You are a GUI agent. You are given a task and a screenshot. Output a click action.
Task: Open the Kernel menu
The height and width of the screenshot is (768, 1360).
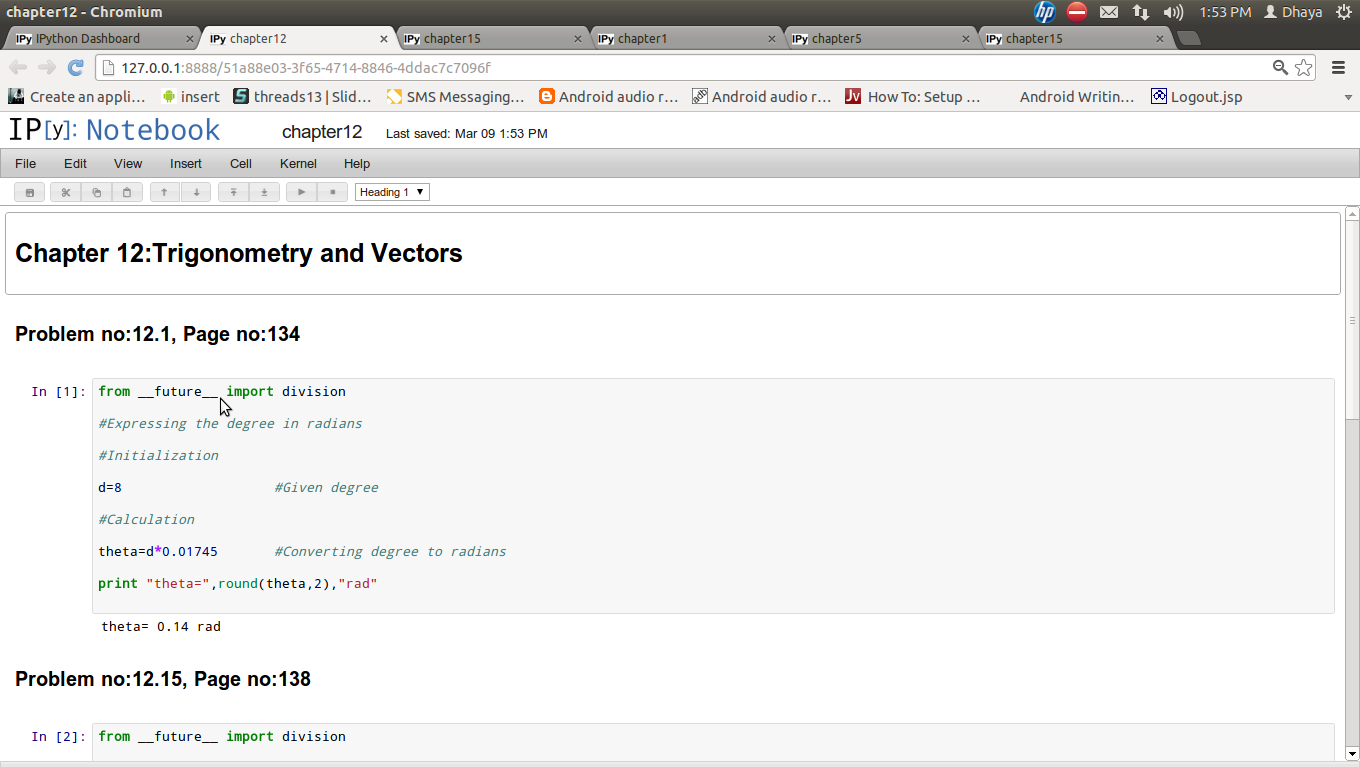pos(298,163)
